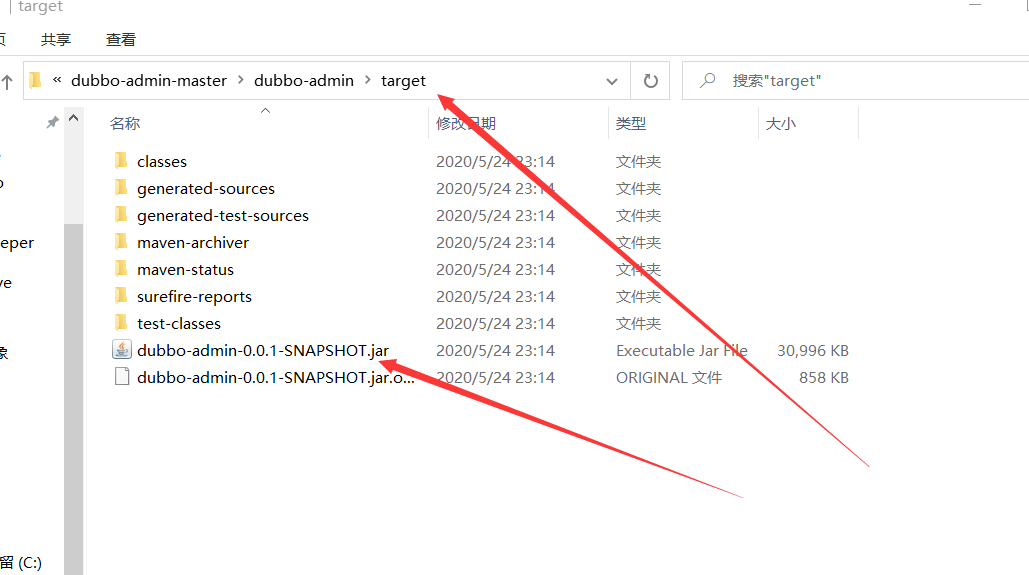The width and height of the screenshot is (1029, 575).
Task: Select the test-classes folder name
Action: point(179,324)
